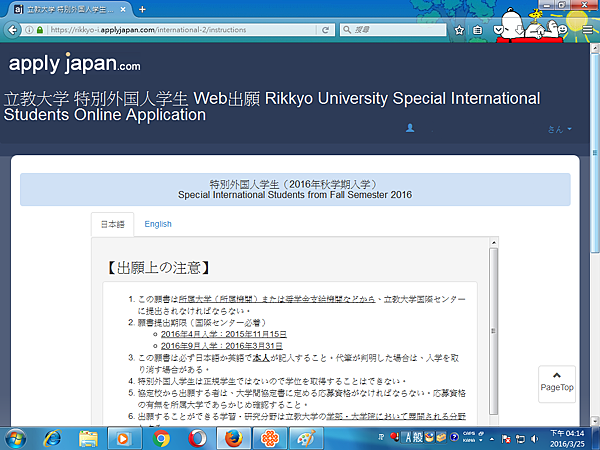Click the up arrow of the instructions panel scrollbar
This screenshot has height=450, width=600.
pos(494,243)
